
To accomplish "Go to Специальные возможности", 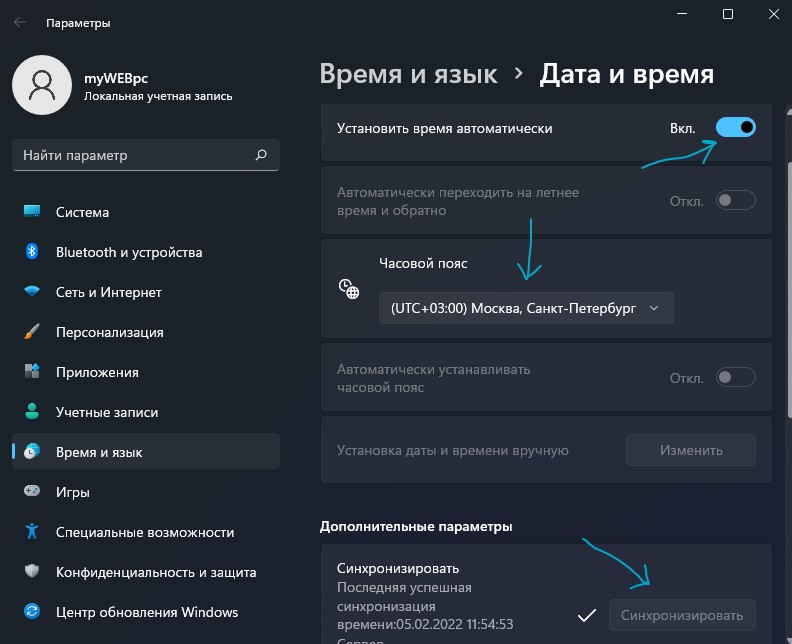I will pos(146,531).
